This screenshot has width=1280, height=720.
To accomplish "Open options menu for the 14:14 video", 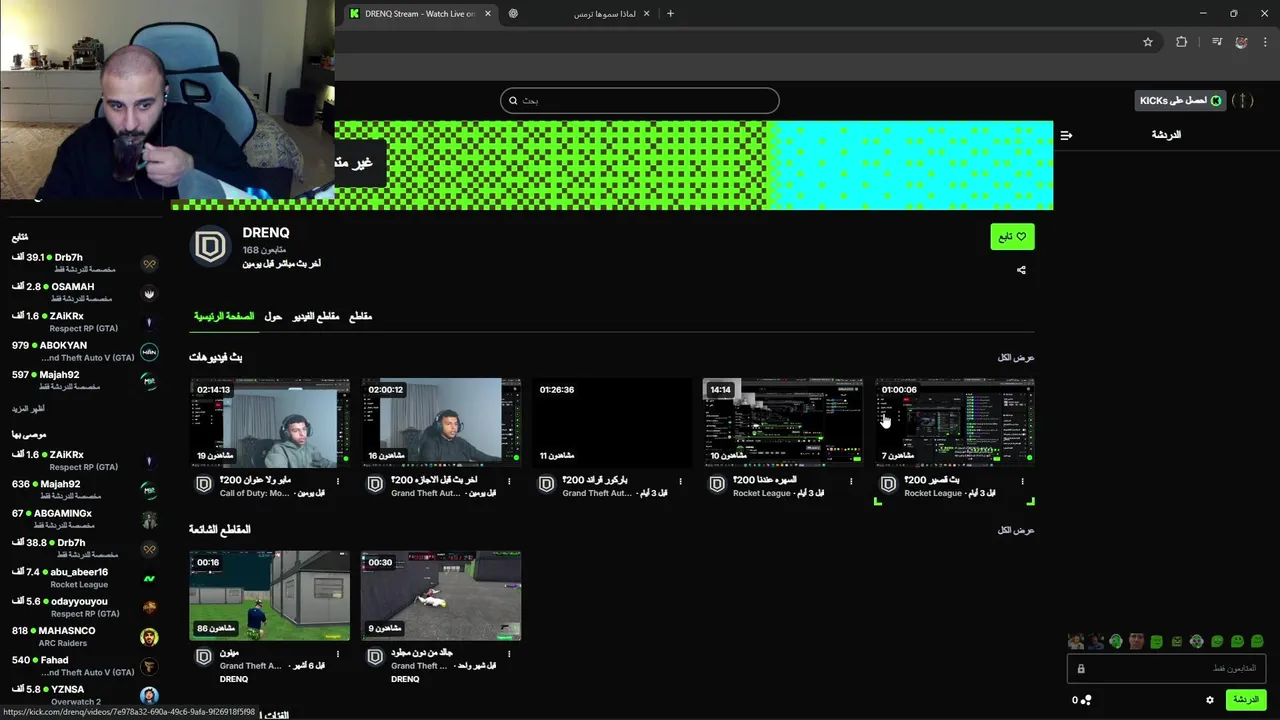I will click(x=852, y=481).
